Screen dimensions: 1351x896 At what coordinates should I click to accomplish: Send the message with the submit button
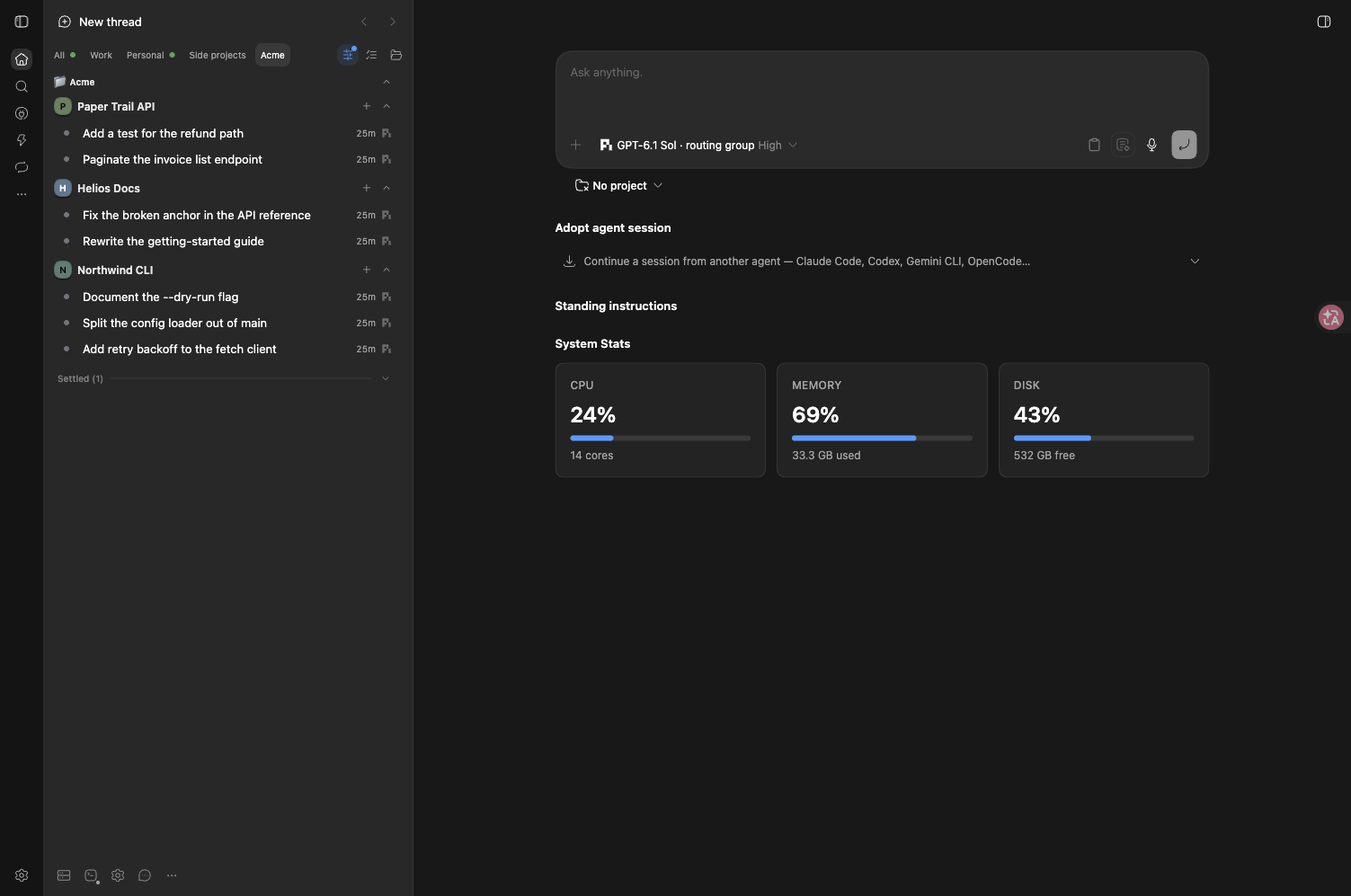point(1184,145)
